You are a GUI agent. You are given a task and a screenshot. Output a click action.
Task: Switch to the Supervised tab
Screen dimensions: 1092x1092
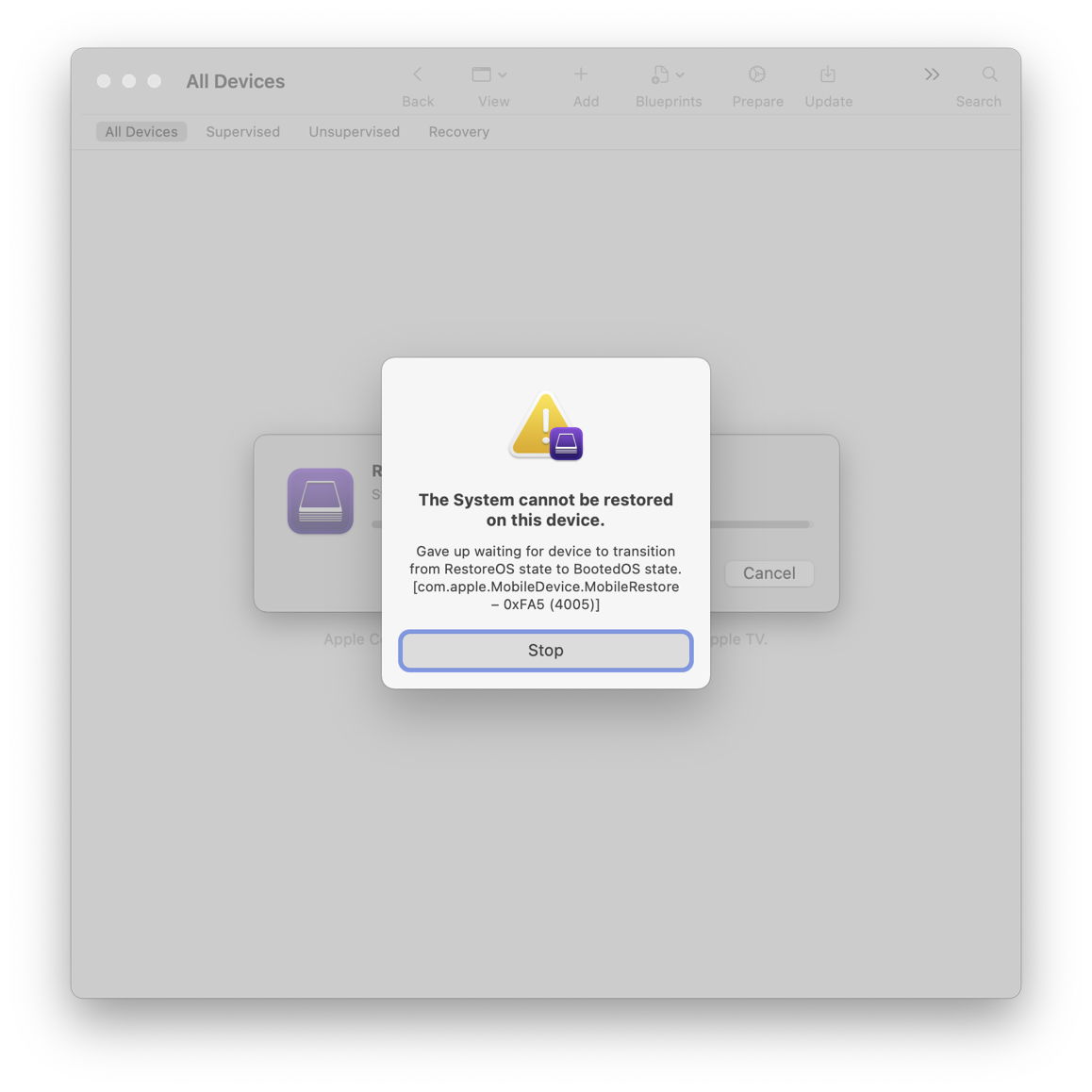pos(243,132)
